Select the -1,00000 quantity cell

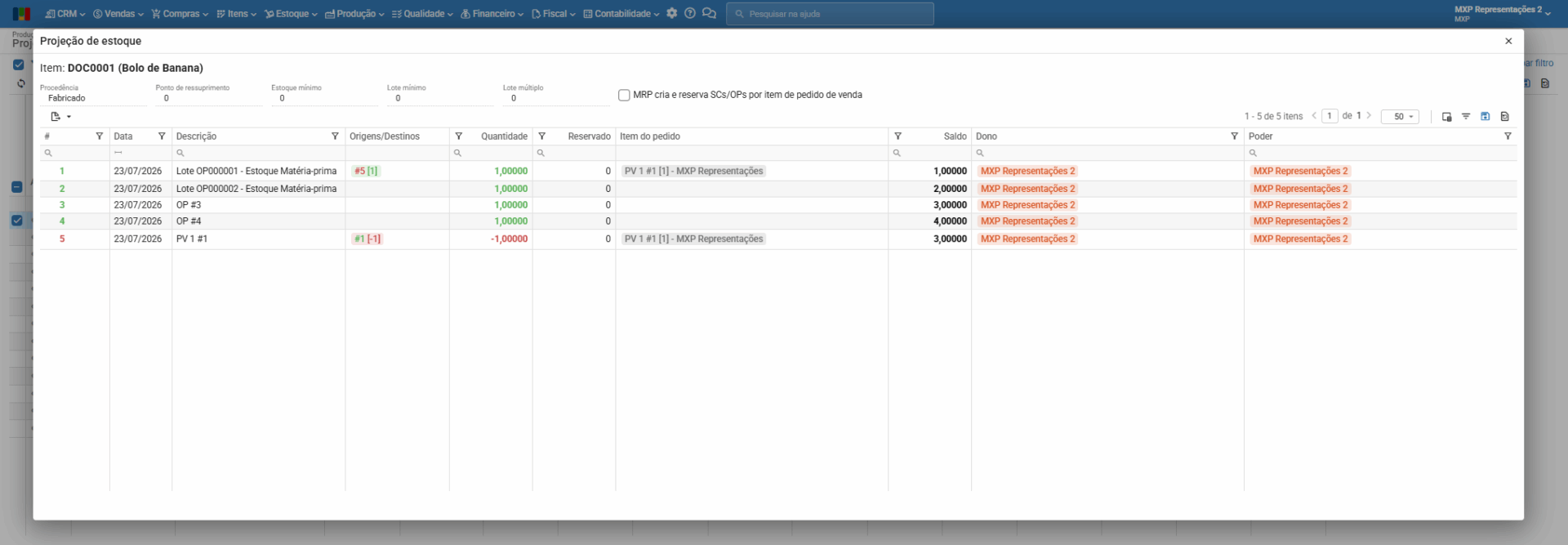(491, 239)
